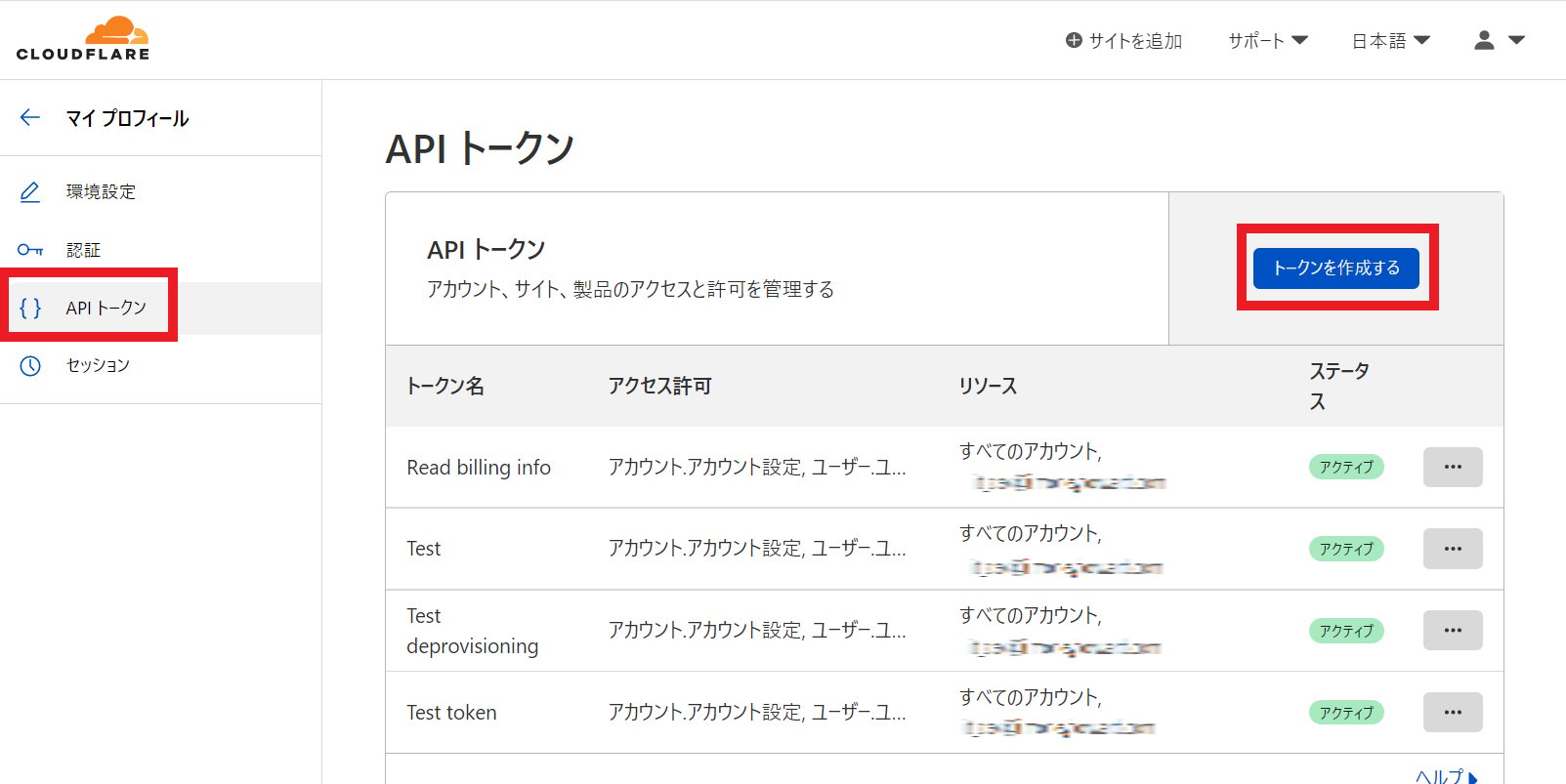Click the pencil icon for 環境設定

pos(30,191)
